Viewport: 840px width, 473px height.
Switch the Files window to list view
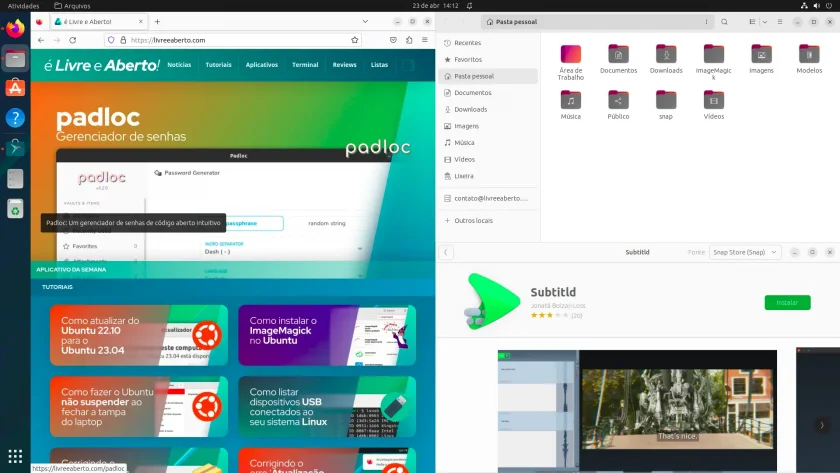click(752, 22)
